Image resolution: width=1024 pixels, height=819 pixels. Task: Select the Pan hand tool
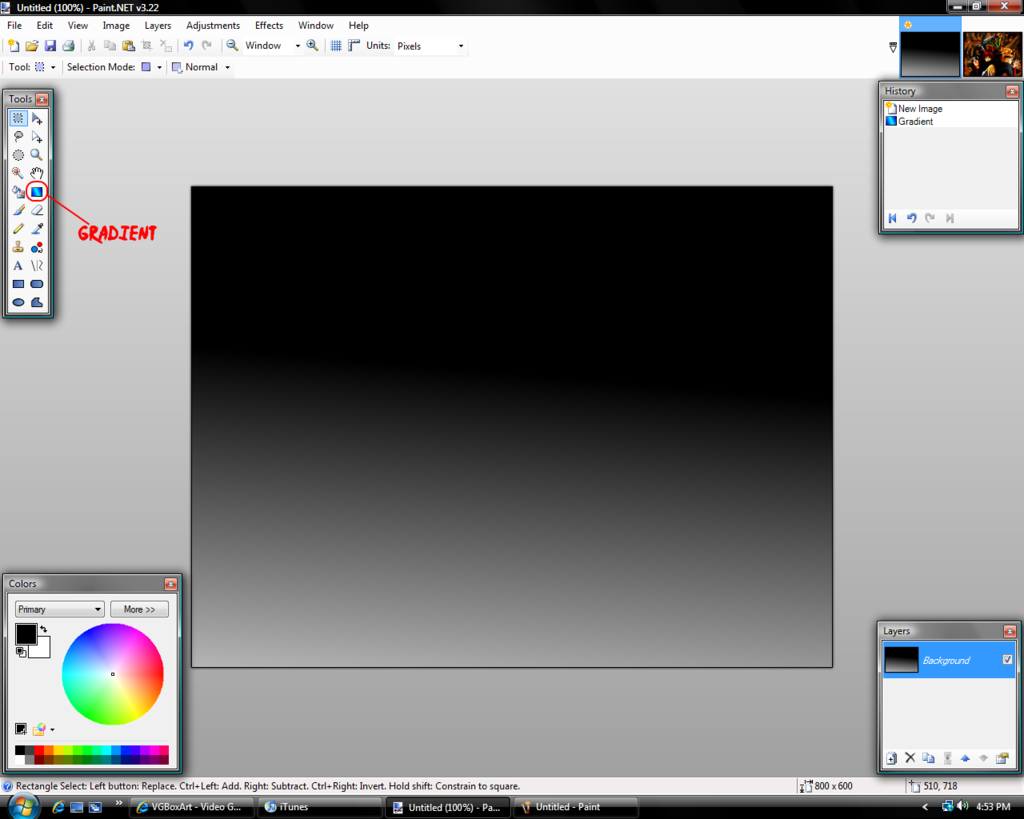point(36,173)
